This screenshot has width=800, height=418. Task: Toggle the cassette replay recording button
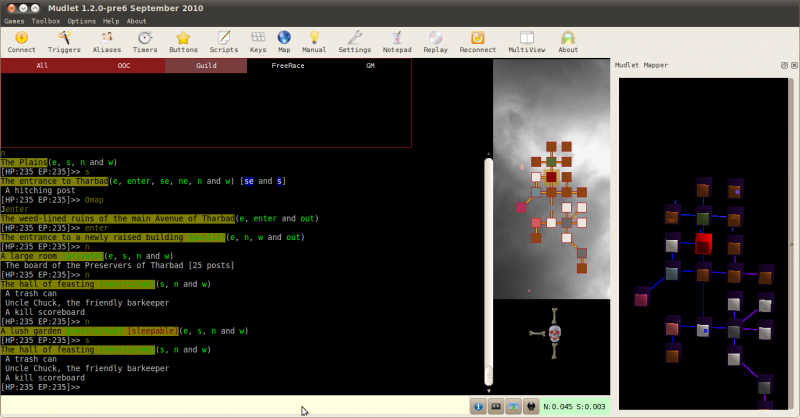[x=495, y=406]
